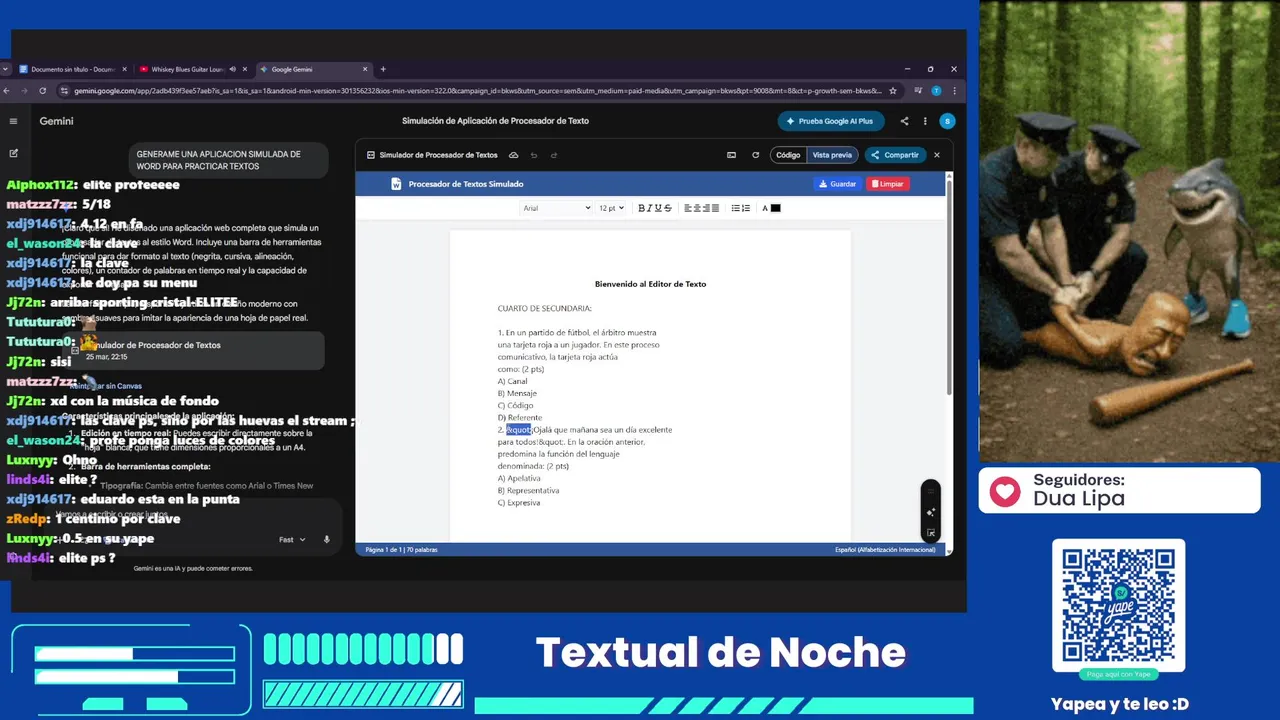Click the floating AI sparkle edit icon
The height and width of the screenshot is (720, 1280).
930,512
